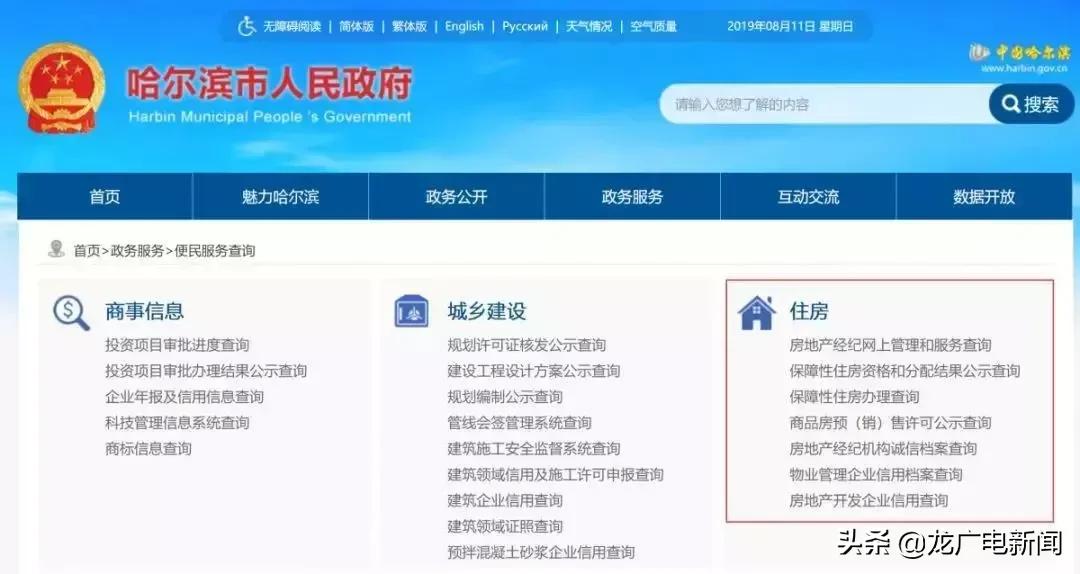Switch to 简体版 simplified Chinese

[x=356, y=26]
